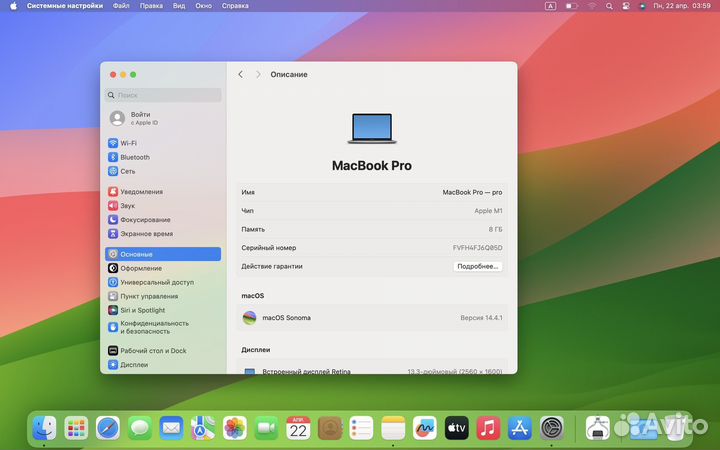This screenshot has width=720, height=450.
Task: Open the Справка menu
Action: coord(235,6)
